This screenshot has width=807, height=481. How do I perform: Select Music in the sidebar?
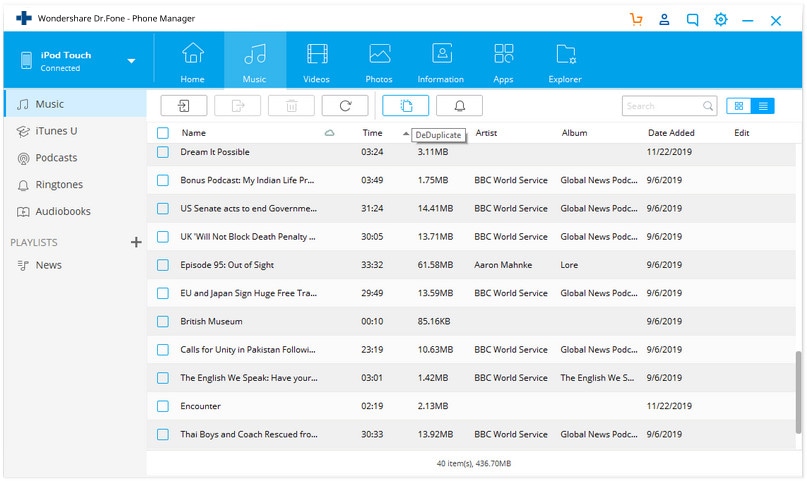click(75, 104)
